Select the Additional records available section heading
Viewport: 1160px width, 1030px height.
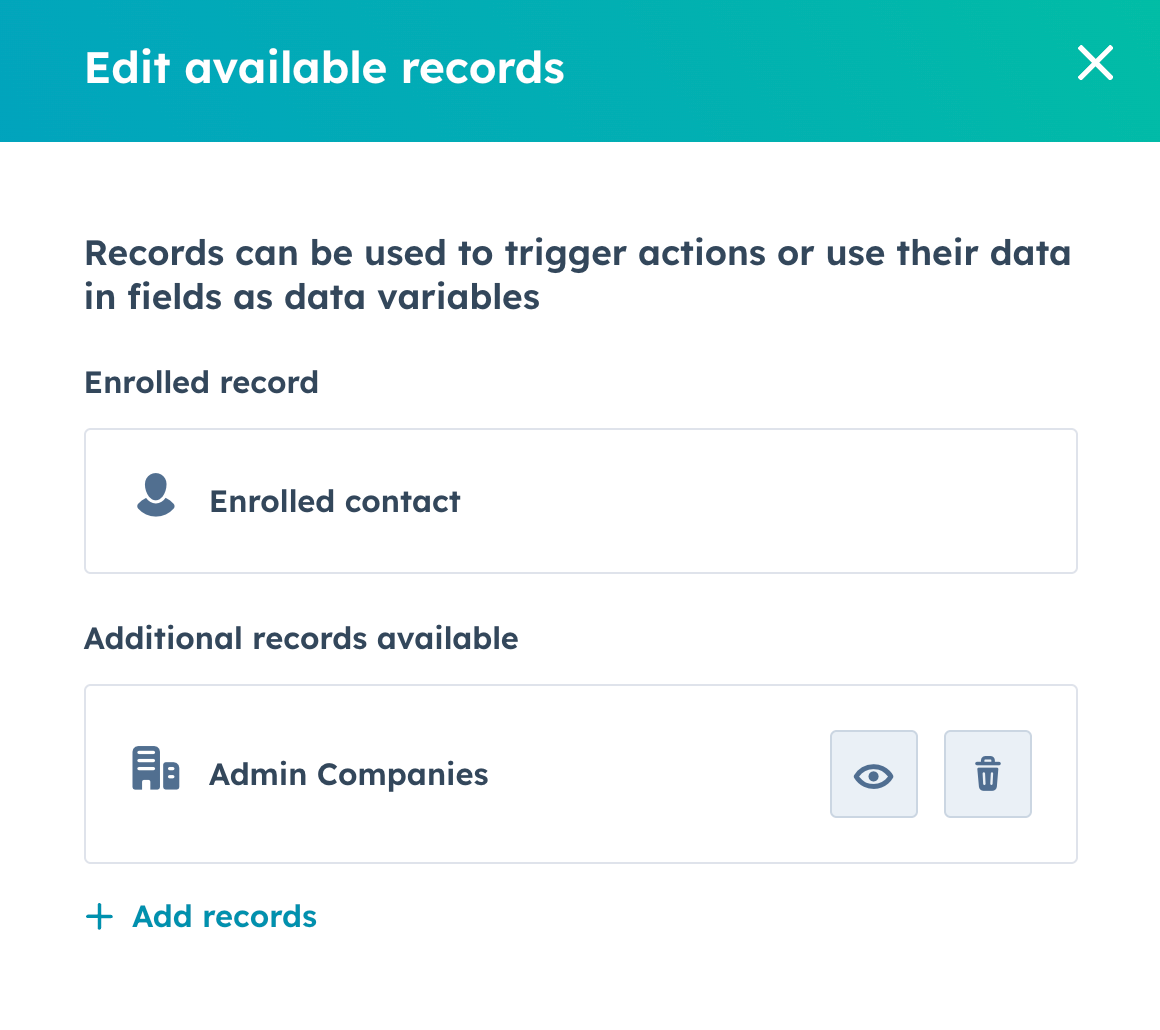point(302,638)
